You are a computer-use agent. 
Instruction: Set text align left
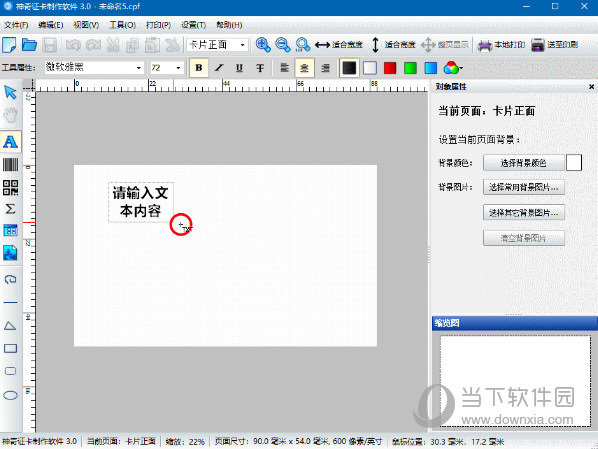tap(285, 68)
